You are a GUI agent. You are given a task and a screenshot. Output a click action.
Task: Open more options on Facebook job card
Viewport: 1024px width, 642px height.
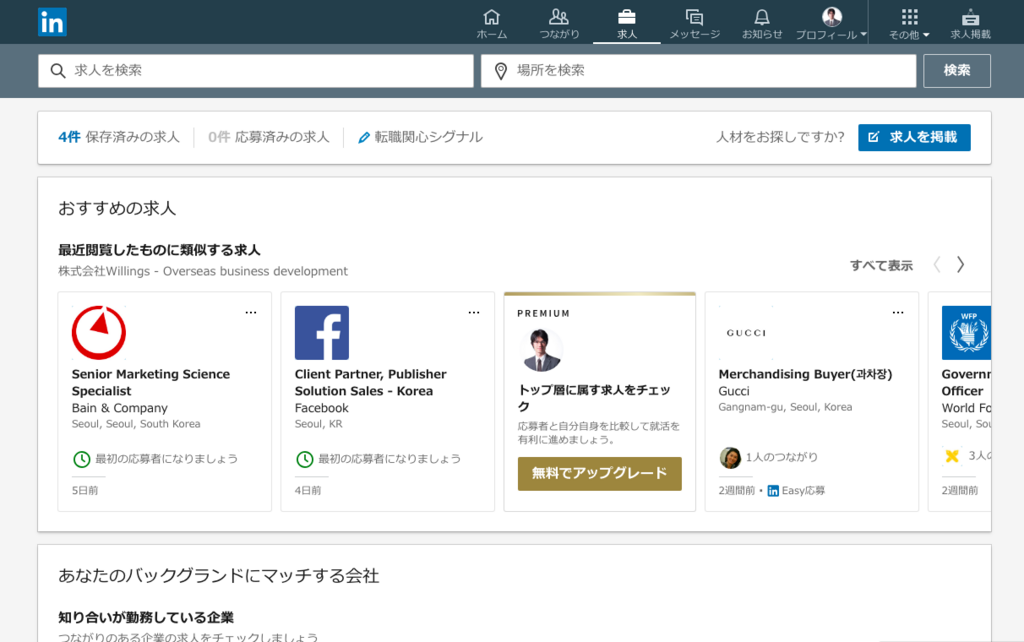474,313
